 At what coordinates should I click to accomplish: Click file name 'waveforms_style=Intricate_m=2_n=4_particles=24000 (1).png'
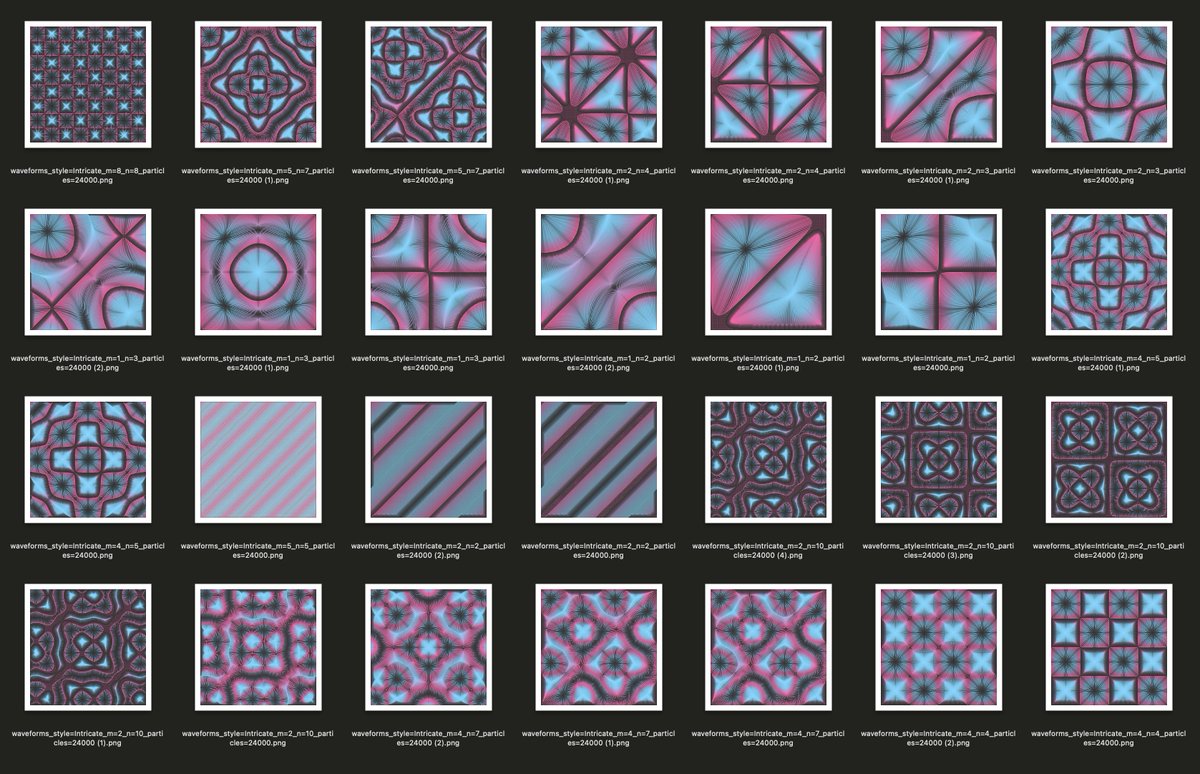coord(599,176)
